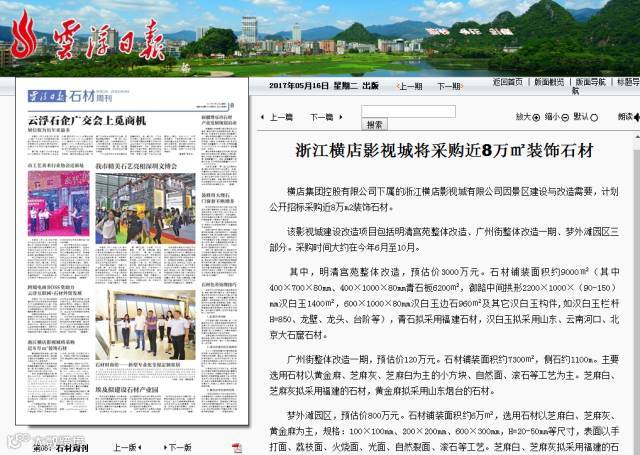Select the 放大 enlarge text radio
This screenshot has height=455, width=640.
pyautogui.click(x=536, y=118)
